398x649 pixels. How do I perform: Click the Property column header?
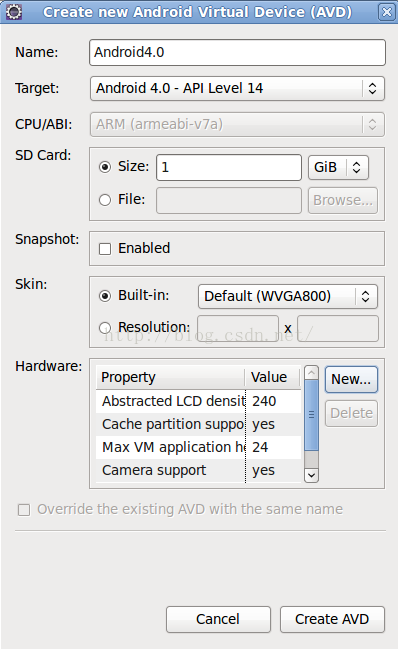(170, 377)
